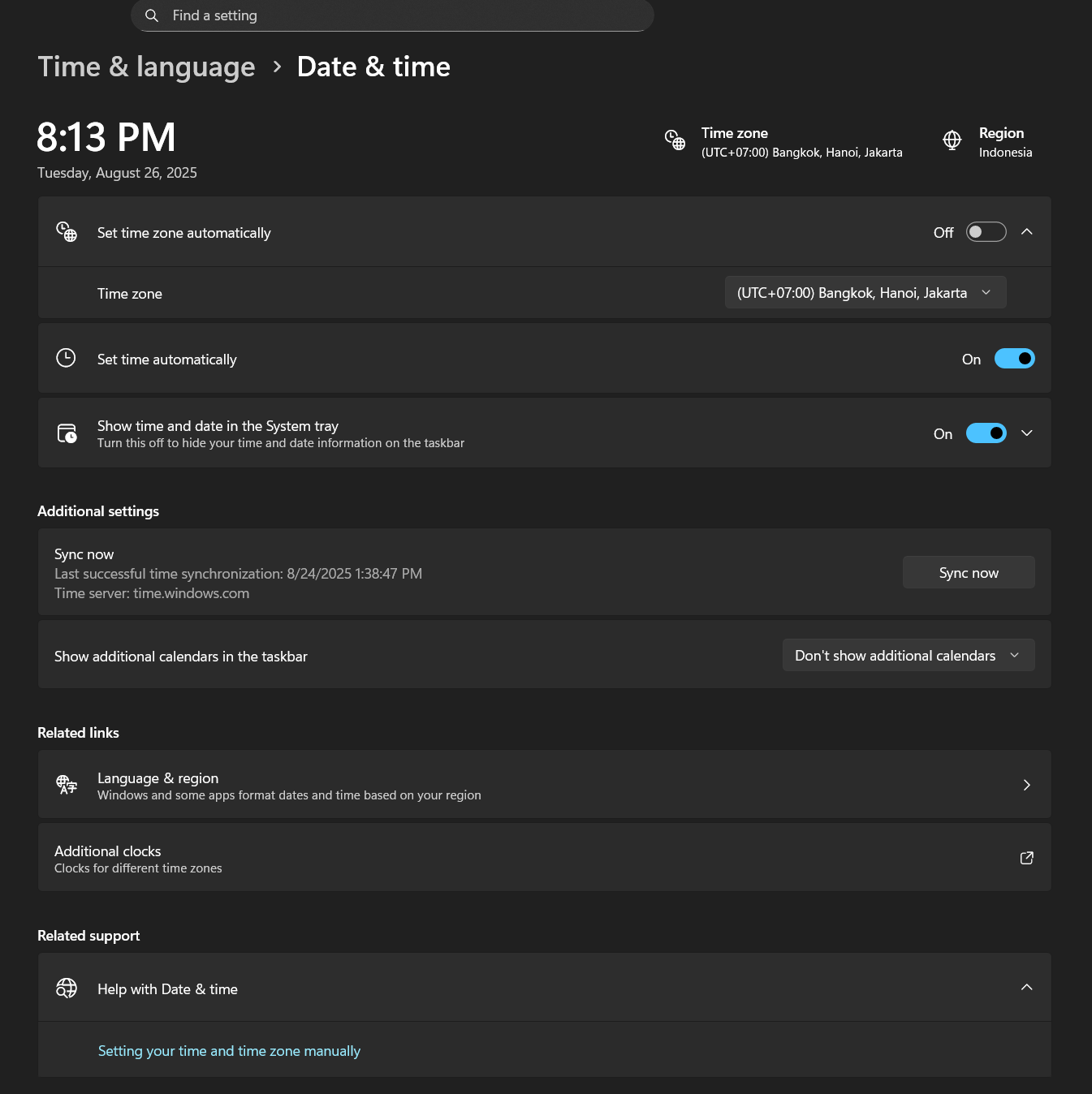1092x1094 pixels.
Task: Click Show additional calendars in the taskbar label
Action: [181, 657]
